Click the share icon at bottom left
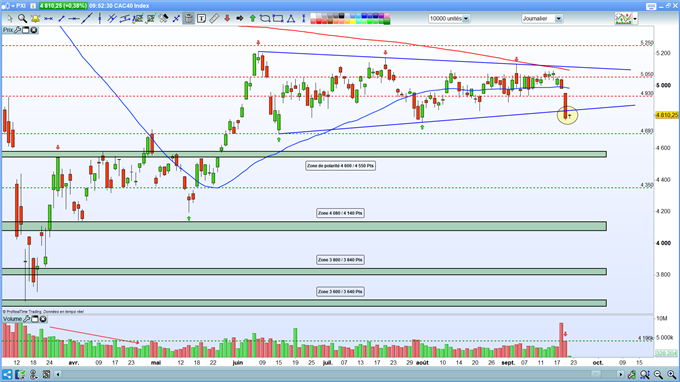This screenshot has width=680, height=382. pos(7,374)
